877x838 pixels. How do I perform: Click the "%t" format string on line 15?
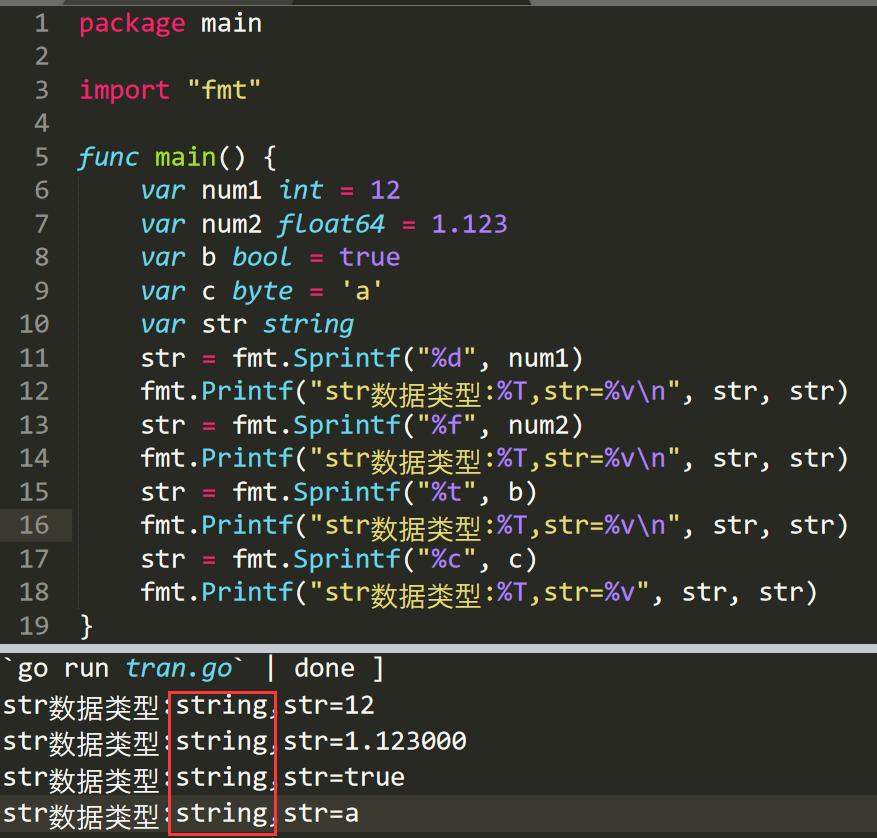coord(446,493)
